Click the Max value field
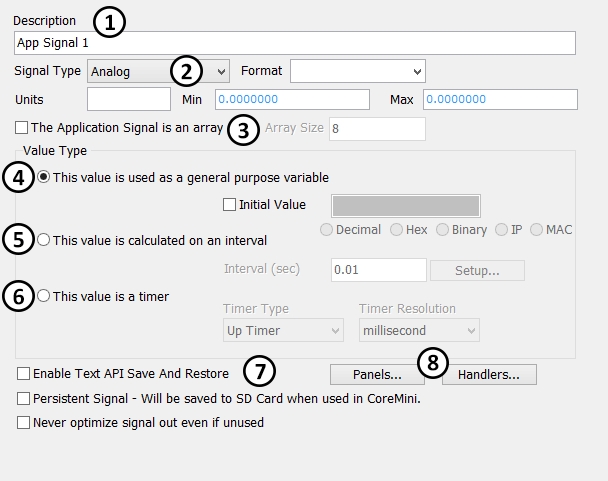This screenshot has width=608, height=481. pyautogui.click(x=500, y=100)
